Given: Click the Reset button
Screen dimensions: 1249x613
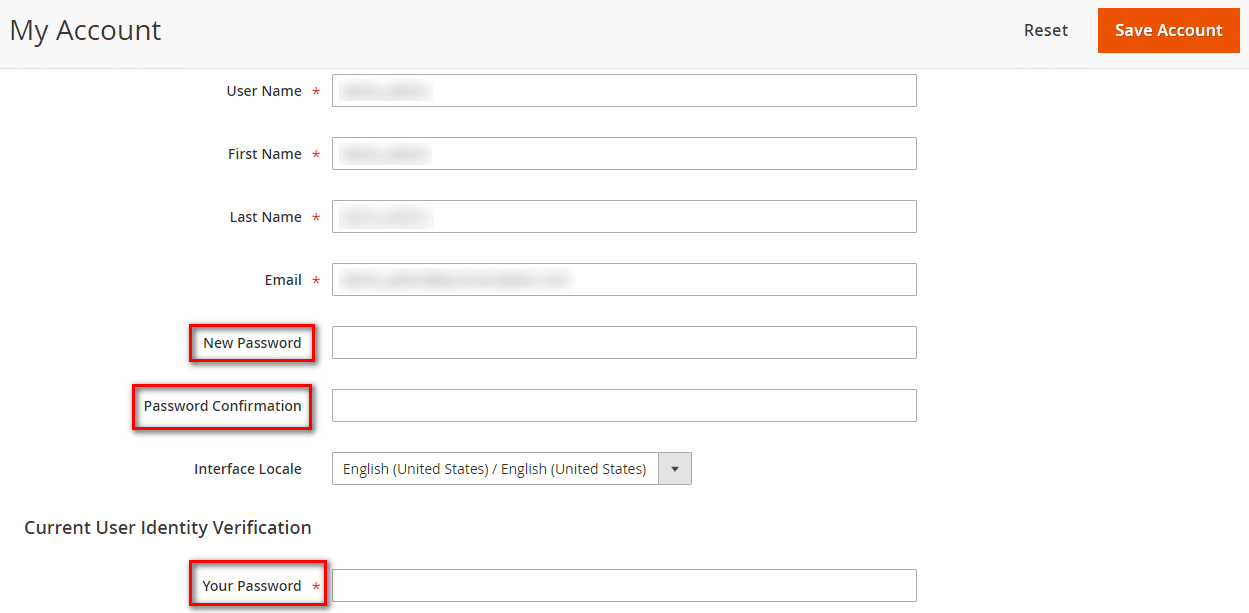Looking at the screenshot, I should [x=1045, y=30].
